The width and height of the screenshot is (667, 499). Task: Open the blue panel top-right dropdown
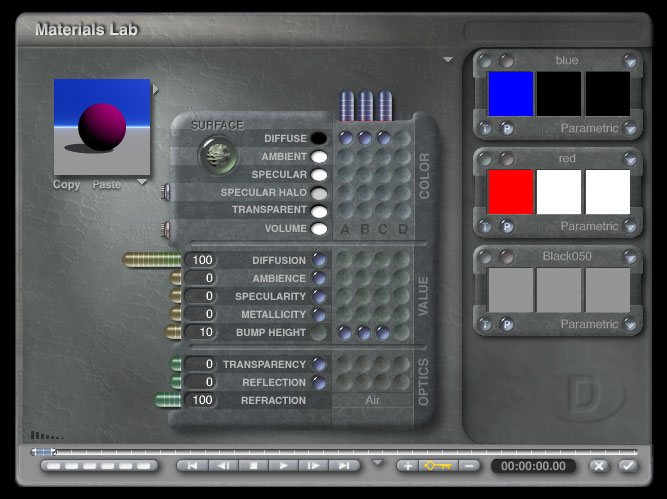(x=630, y=61)
